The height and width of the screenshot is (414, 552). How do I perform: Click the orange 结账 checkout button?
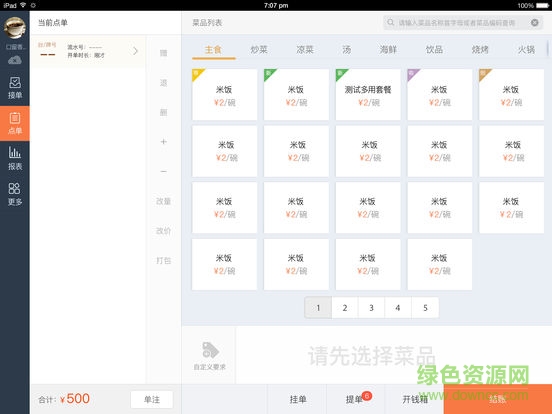tap(497, 399)
